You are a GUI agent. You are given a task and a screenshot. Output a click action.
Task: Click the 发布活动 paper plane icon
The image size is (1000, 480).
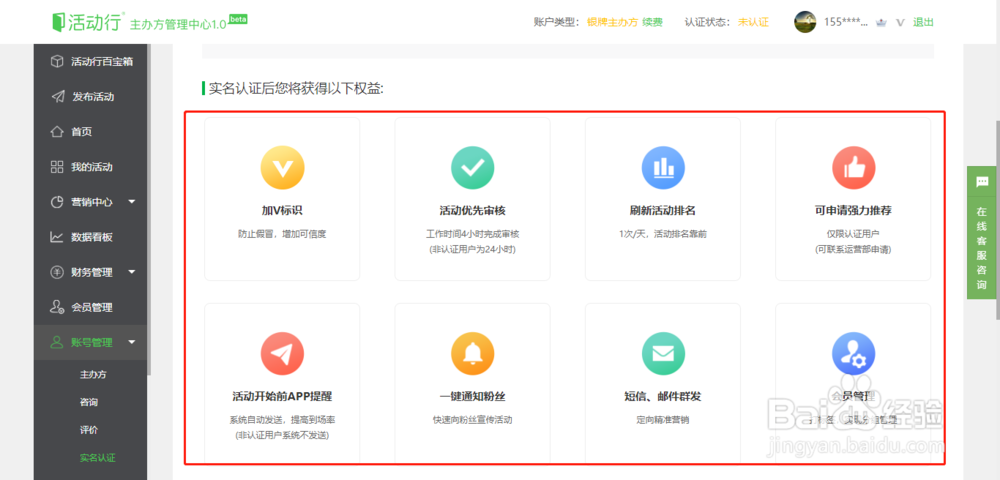57,97
